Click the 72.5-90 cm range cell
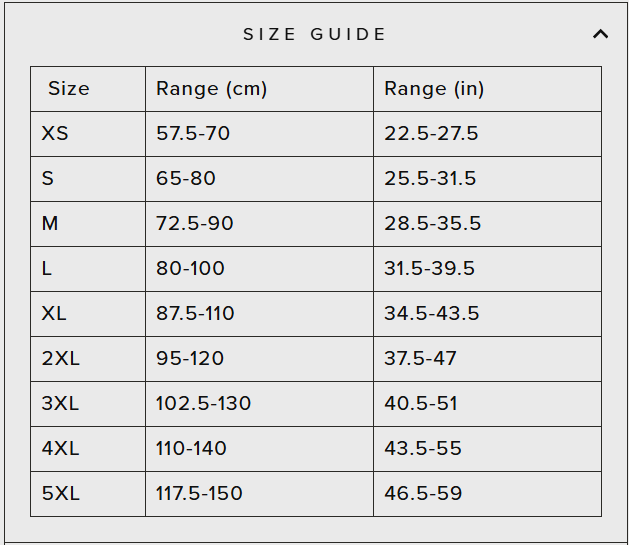The width and height of the screenshot is (629, 545). pos(195,224)
